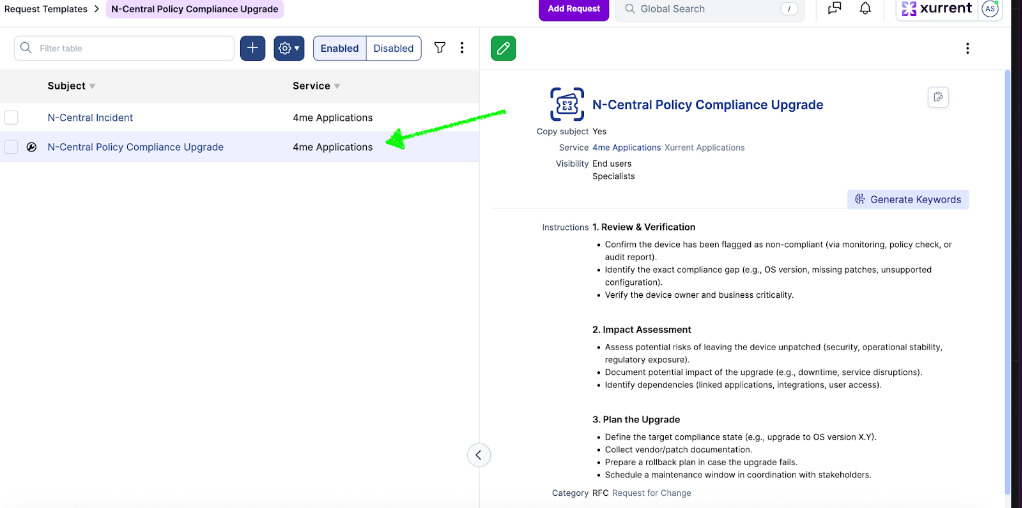Sort by the Service column header

coord(316,86)
